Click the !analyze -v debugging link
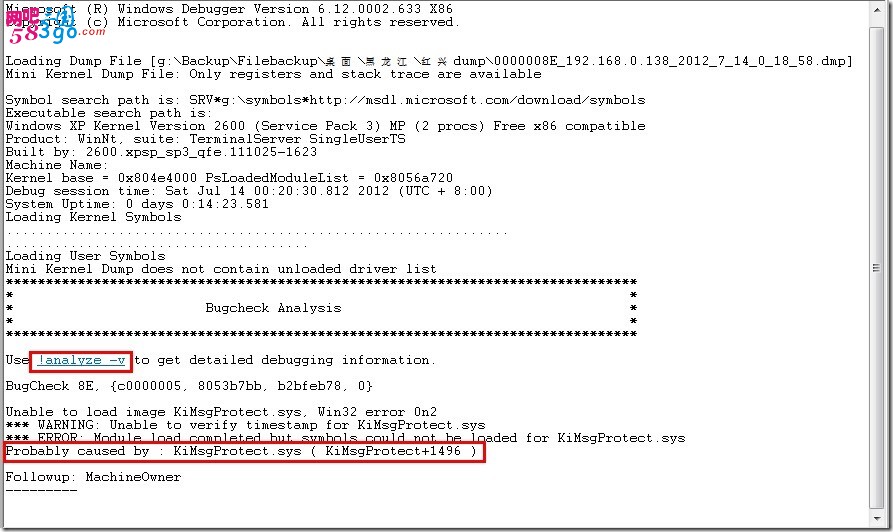The height and width of the screenshot is (532, 893). [x=81, y=361]
